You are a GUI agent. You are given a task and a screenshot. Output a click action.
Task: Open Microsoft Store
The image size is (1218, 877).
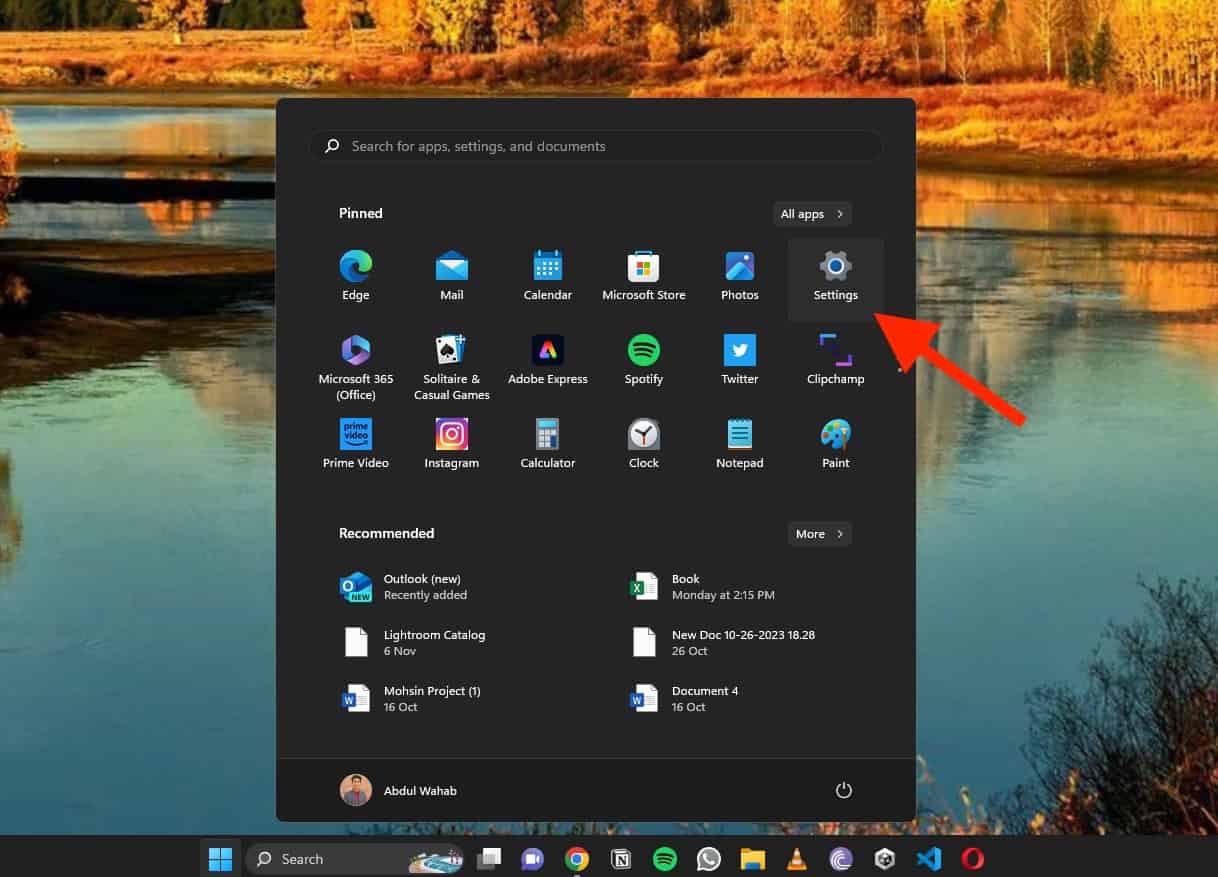[x=643, y=275]
